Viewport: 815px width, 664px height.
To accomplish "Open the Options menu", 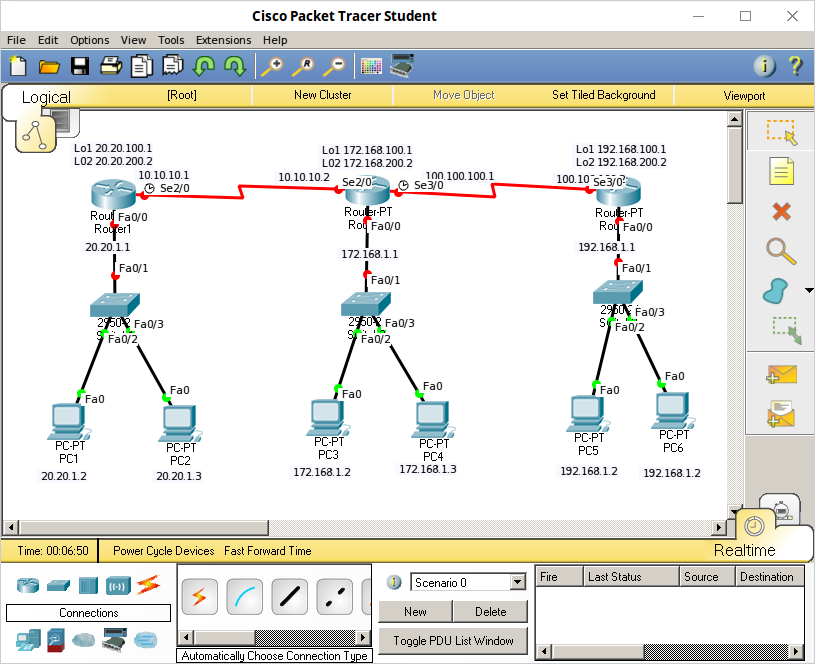I will click(x=89, y=40).
